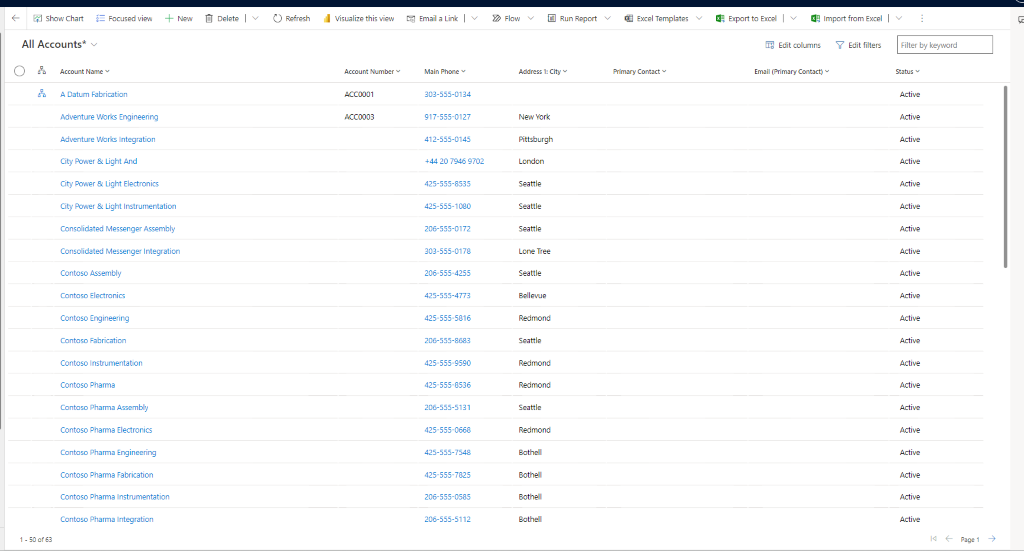Click the hierarchy icon beside A Datum Fabrication
This screenshot has width=1024, height=551.
pyautogui.click(x=42, y=94)
